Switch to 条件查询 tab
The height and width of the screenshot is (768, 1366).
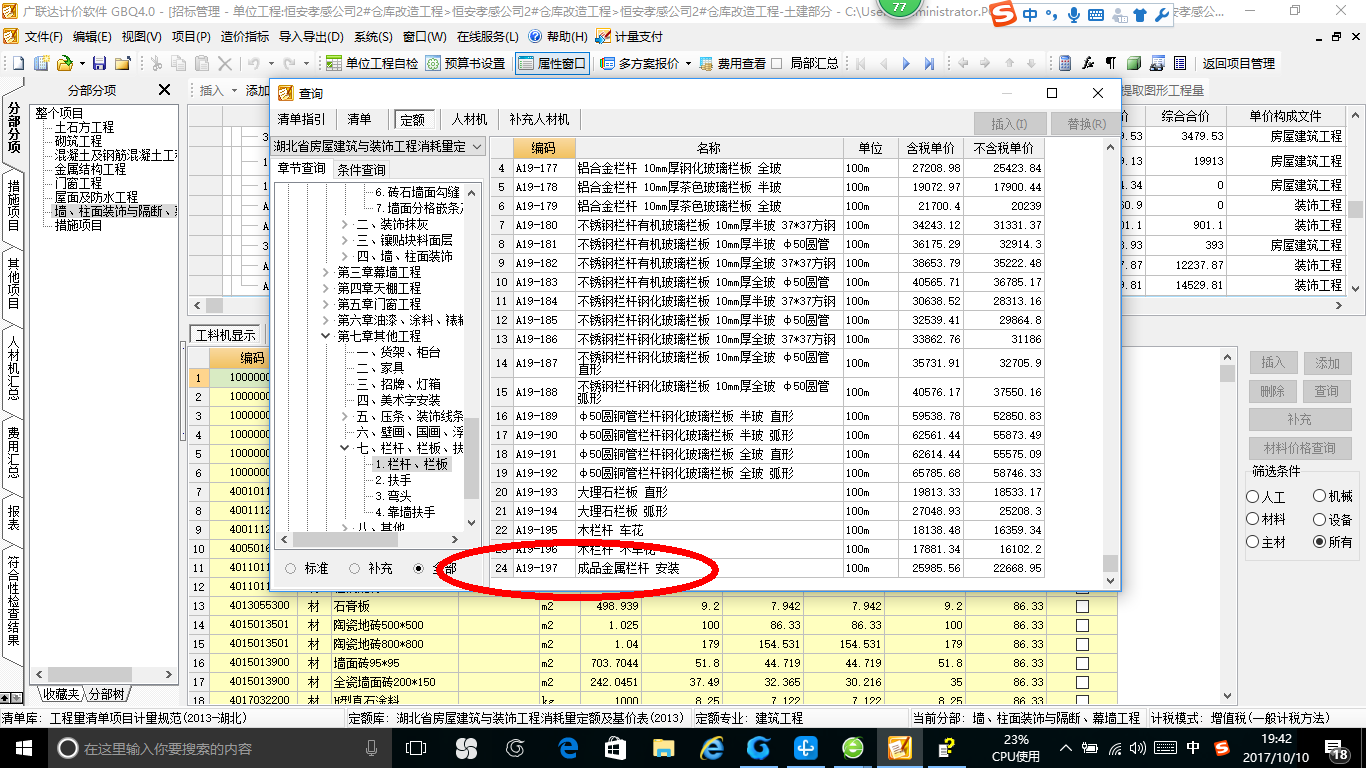tap(361, 169)
